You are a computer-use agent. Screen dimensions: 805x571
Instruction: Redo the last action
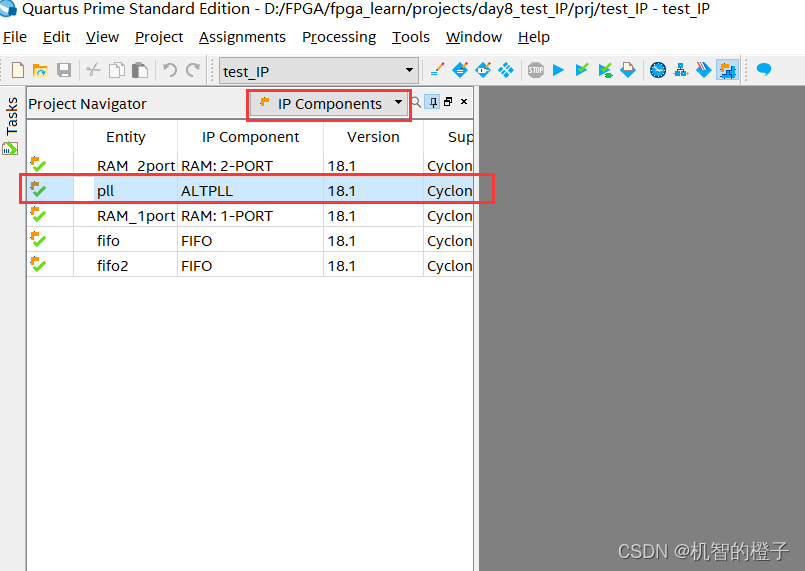click(193, 70)
